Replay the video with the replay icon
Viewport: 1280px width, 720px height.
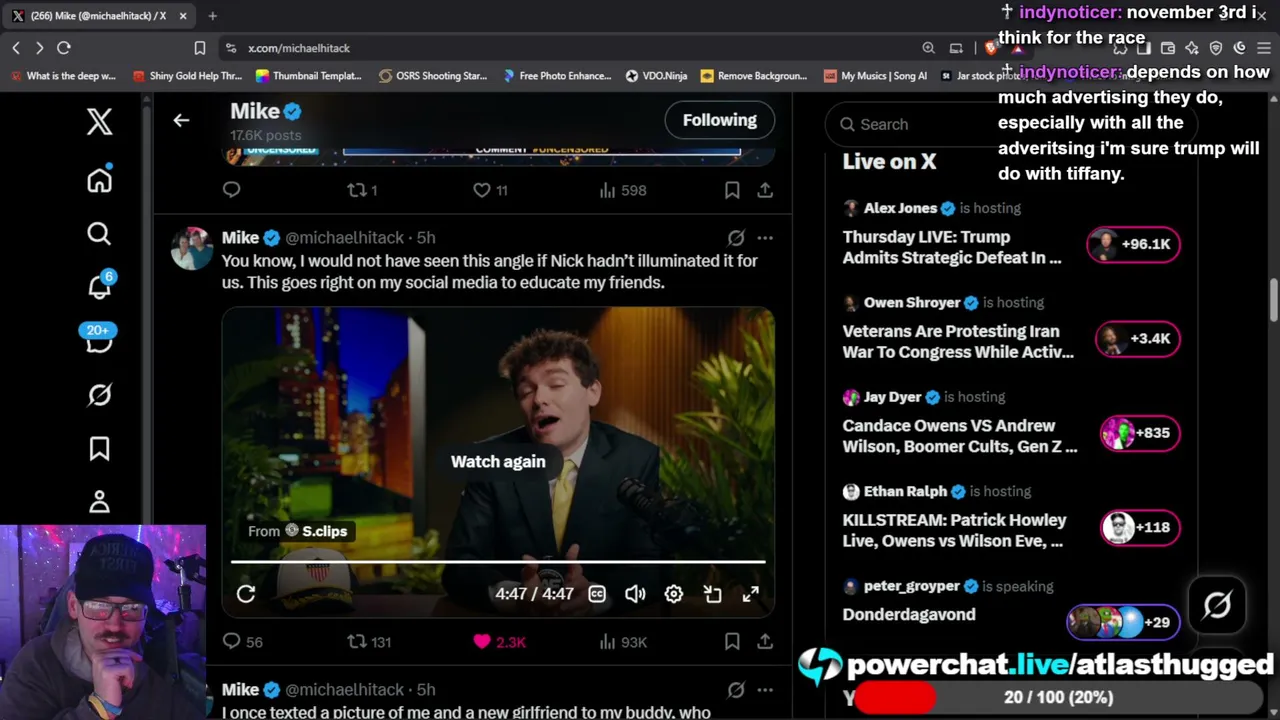coord(246,594)
